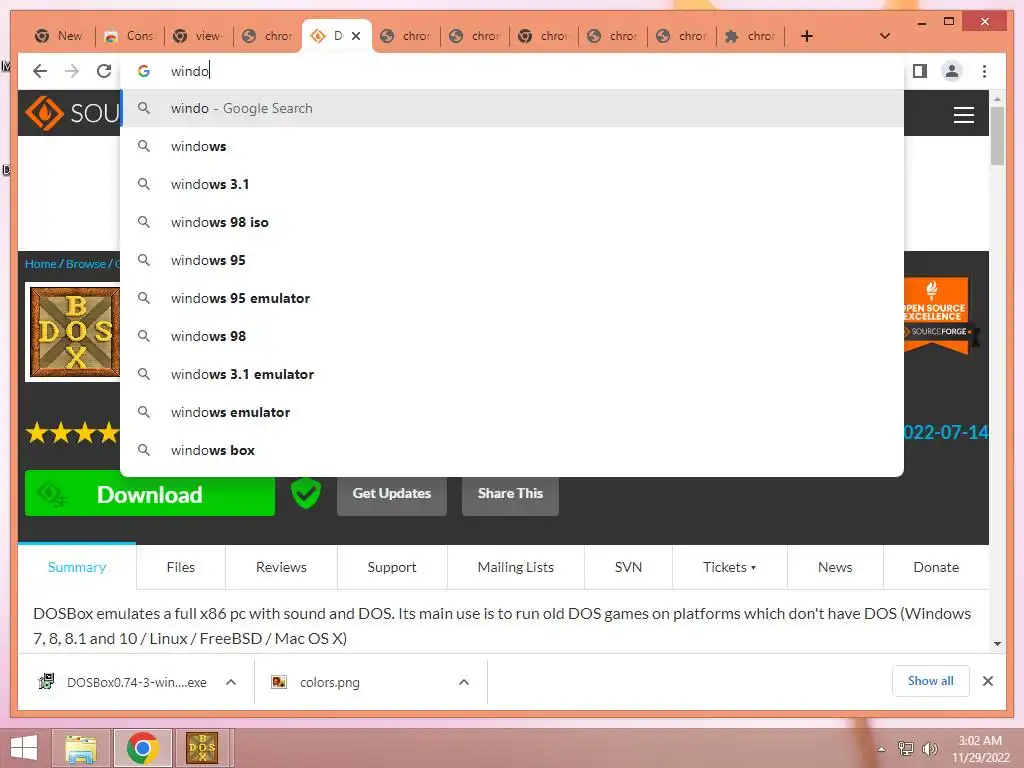
Task: Open a new tab with plus button
Action: click(x=807, y=36)
